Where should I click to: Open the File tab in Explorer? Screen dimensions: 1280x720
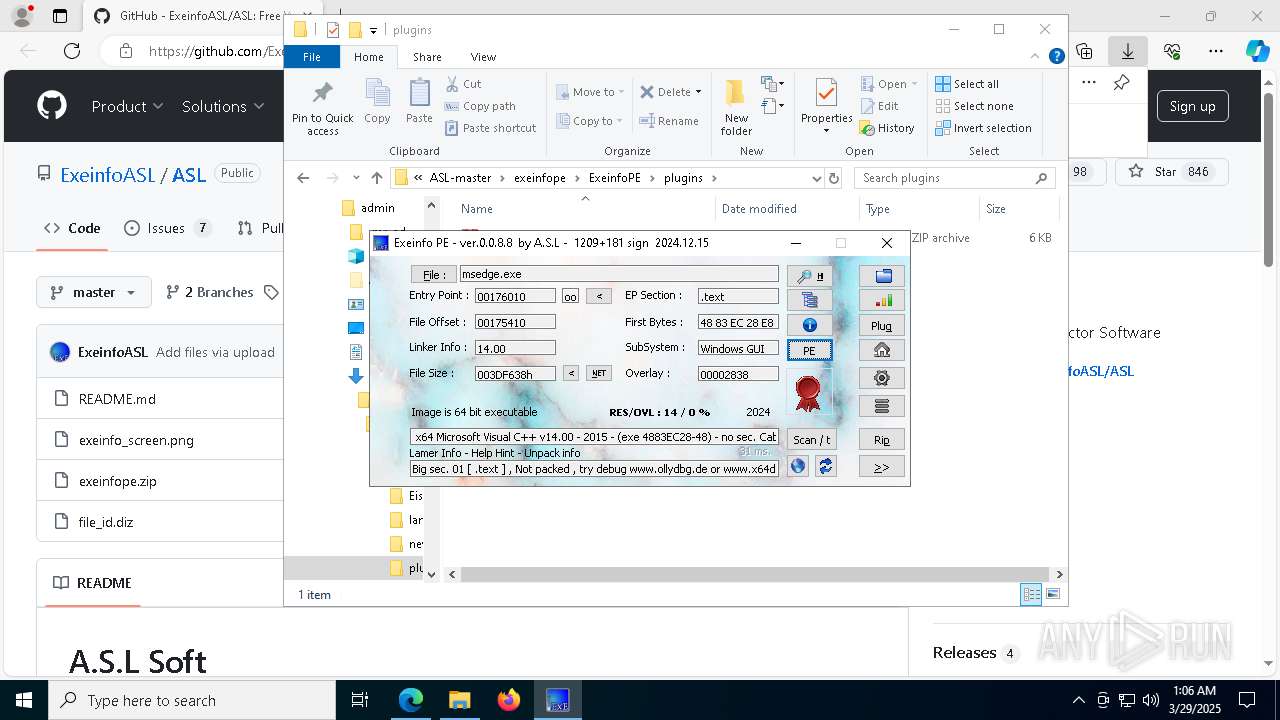pos(312,57)
